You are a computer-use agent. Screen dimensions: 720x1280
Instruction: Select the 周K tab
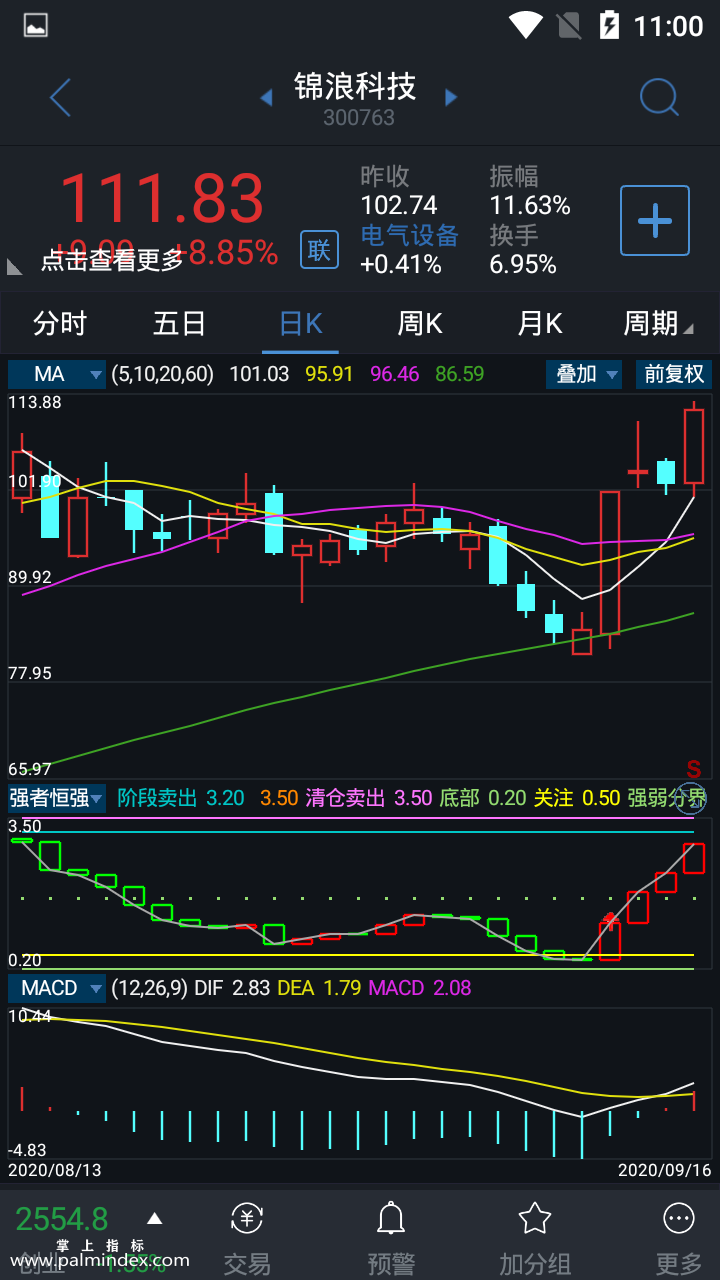tap(420, 323)
